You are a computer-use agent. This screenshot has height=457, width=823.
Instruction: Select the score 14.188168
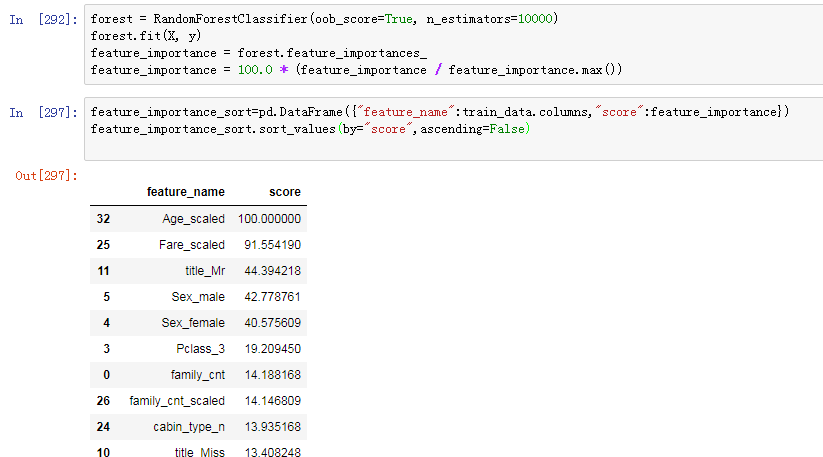[x=272, y=375]
